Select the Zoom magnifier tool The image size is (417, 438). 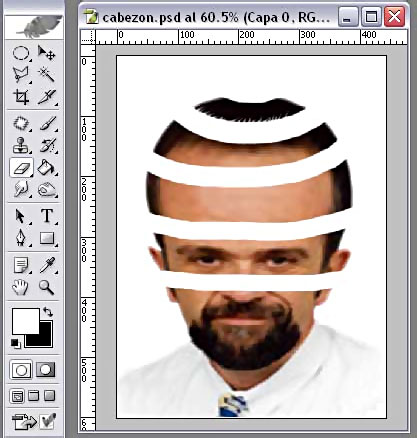46,287
